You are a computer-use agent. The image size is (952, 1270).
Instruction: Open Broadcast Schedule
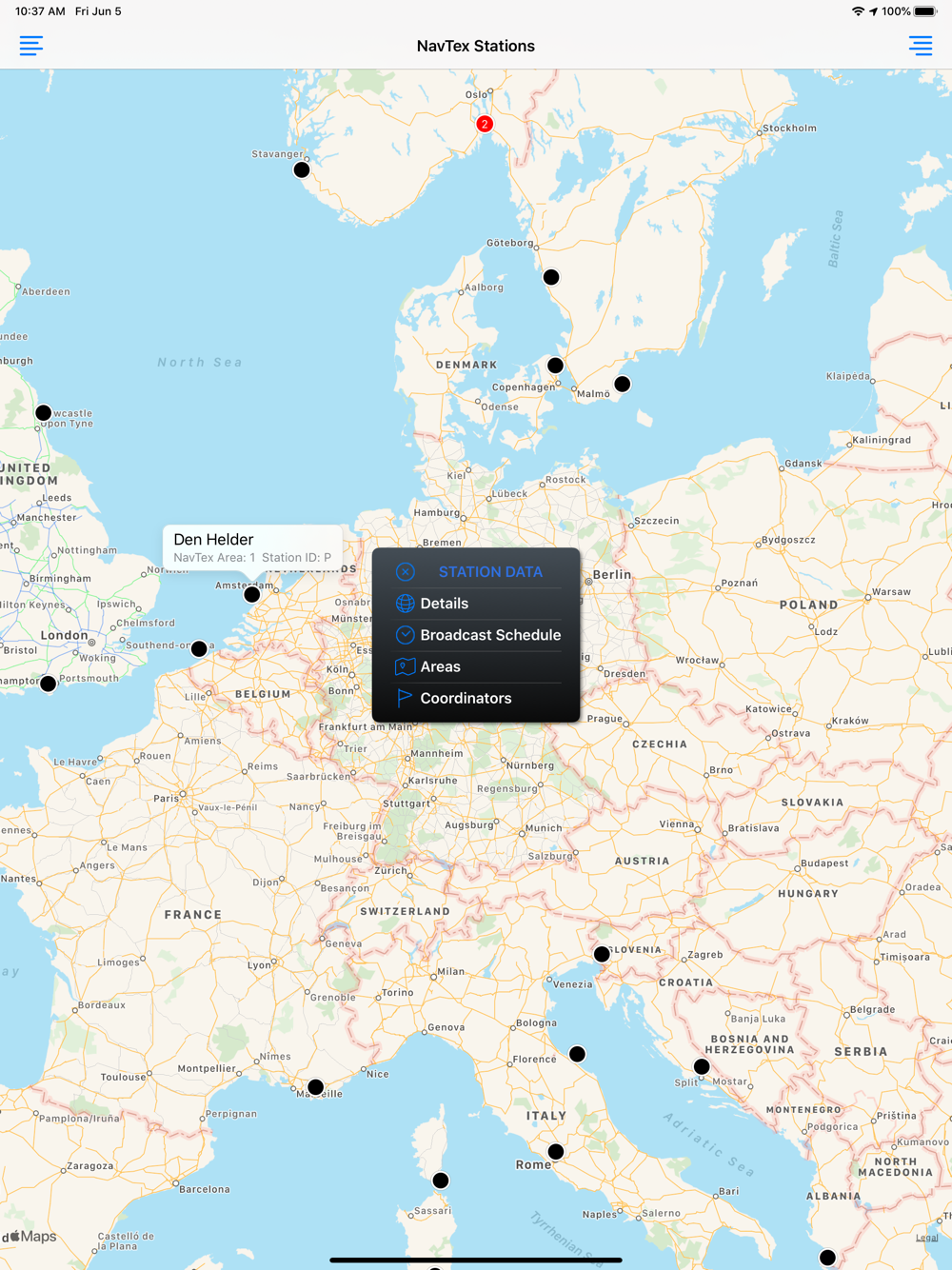tap(476, 635)
